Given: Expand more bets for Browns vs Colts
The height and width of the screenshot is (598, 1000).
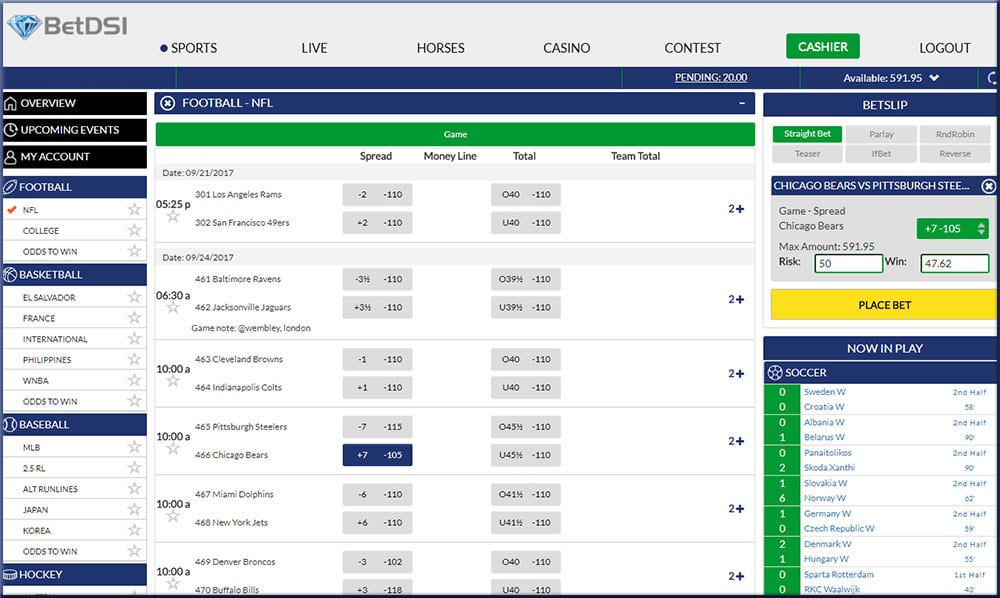Looking at the screenshot, I should click(736, 374).
